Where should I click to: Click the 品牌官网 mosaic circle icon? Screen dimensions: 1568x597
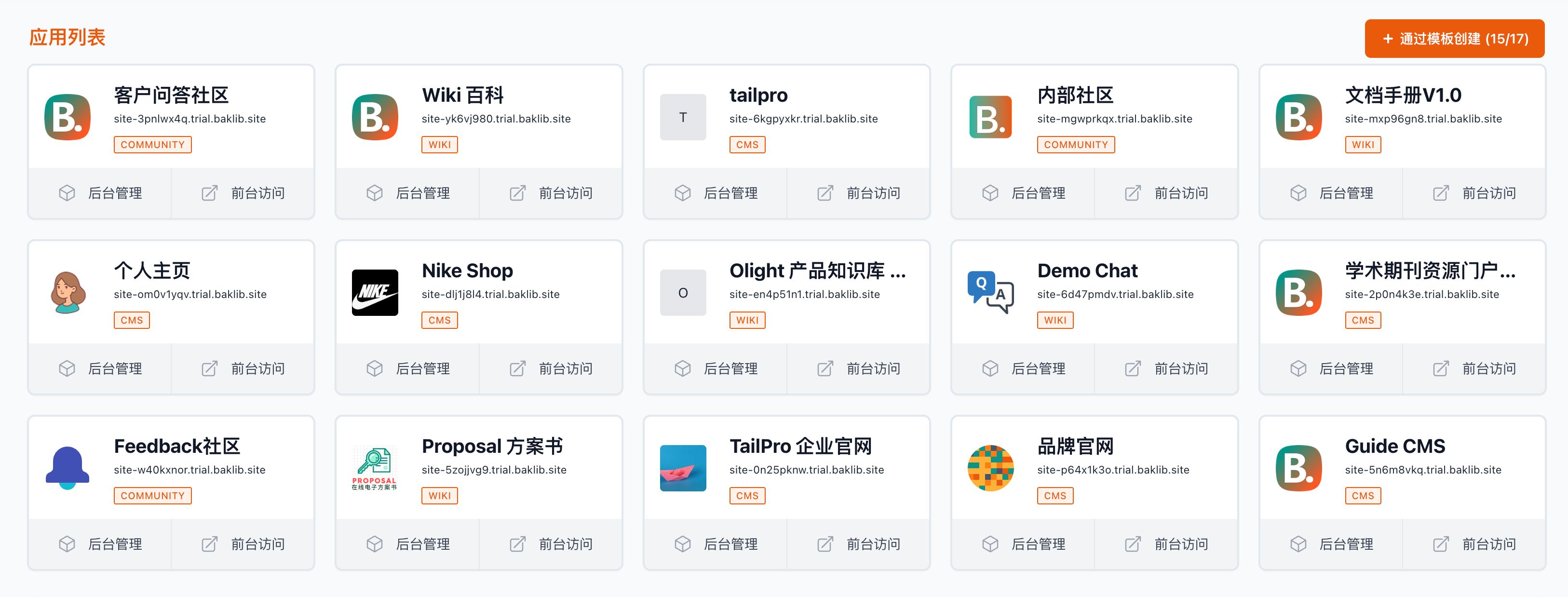[x=990, y=468]
